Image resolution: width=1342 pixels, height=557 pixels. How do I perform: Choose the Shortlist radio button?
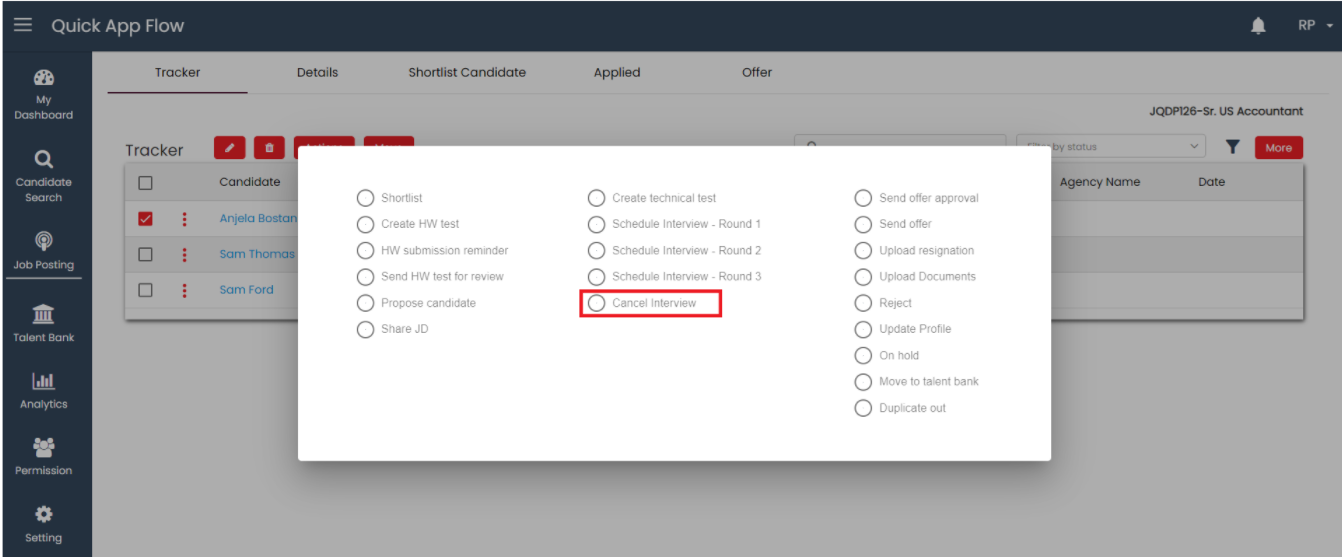click(366, 198)
